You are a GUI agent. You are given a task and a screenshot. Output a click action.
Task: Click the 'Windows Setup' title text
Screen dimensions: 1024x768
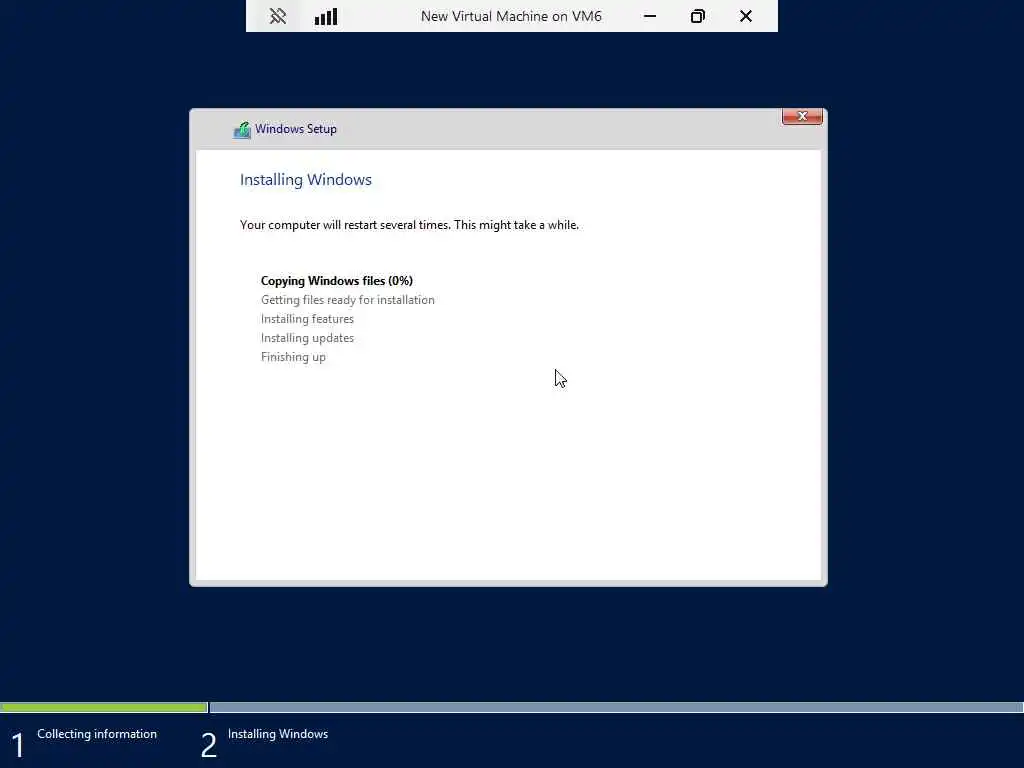pyautogui.click(x=296, y=129)
